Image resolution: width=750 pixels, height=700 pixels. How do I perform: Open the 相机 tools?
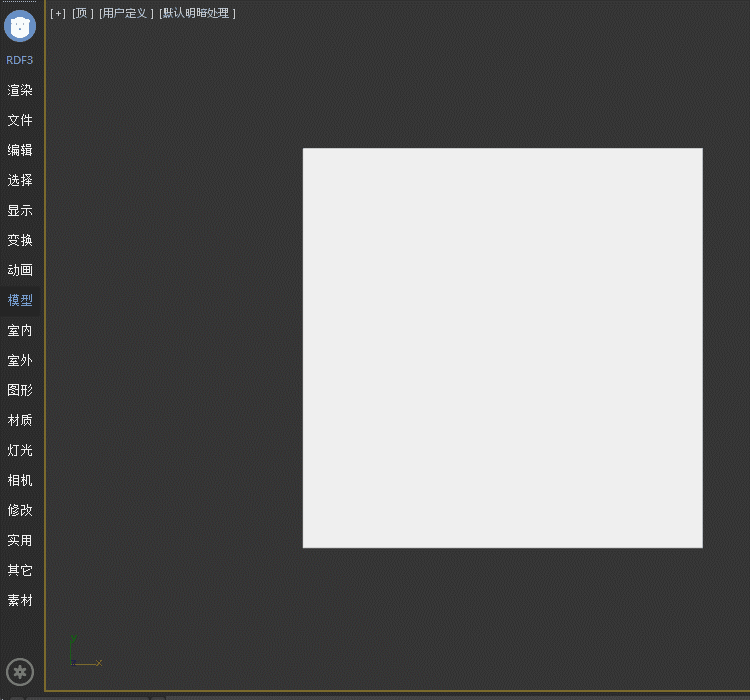point(20,480)
